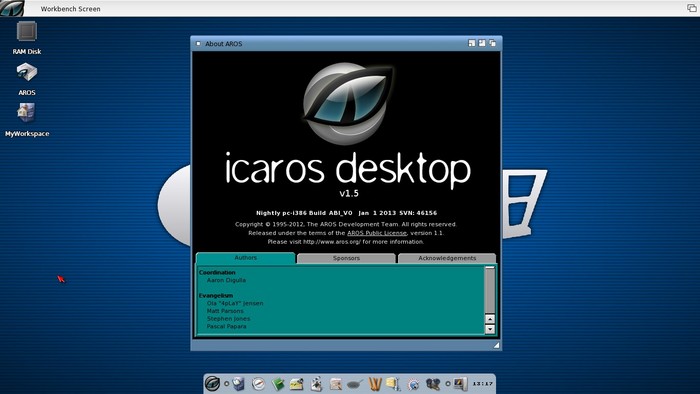Click the screen depth gadget on Workbench bar
The image size is (700, 394).
coord(692,8)
